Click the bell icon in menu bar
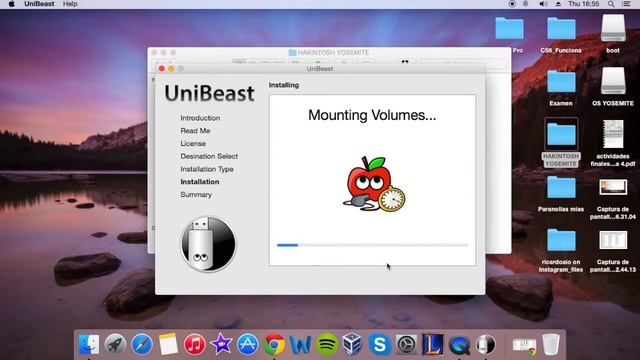This screenshot has height=360, width=640. [x=526, y=4]
